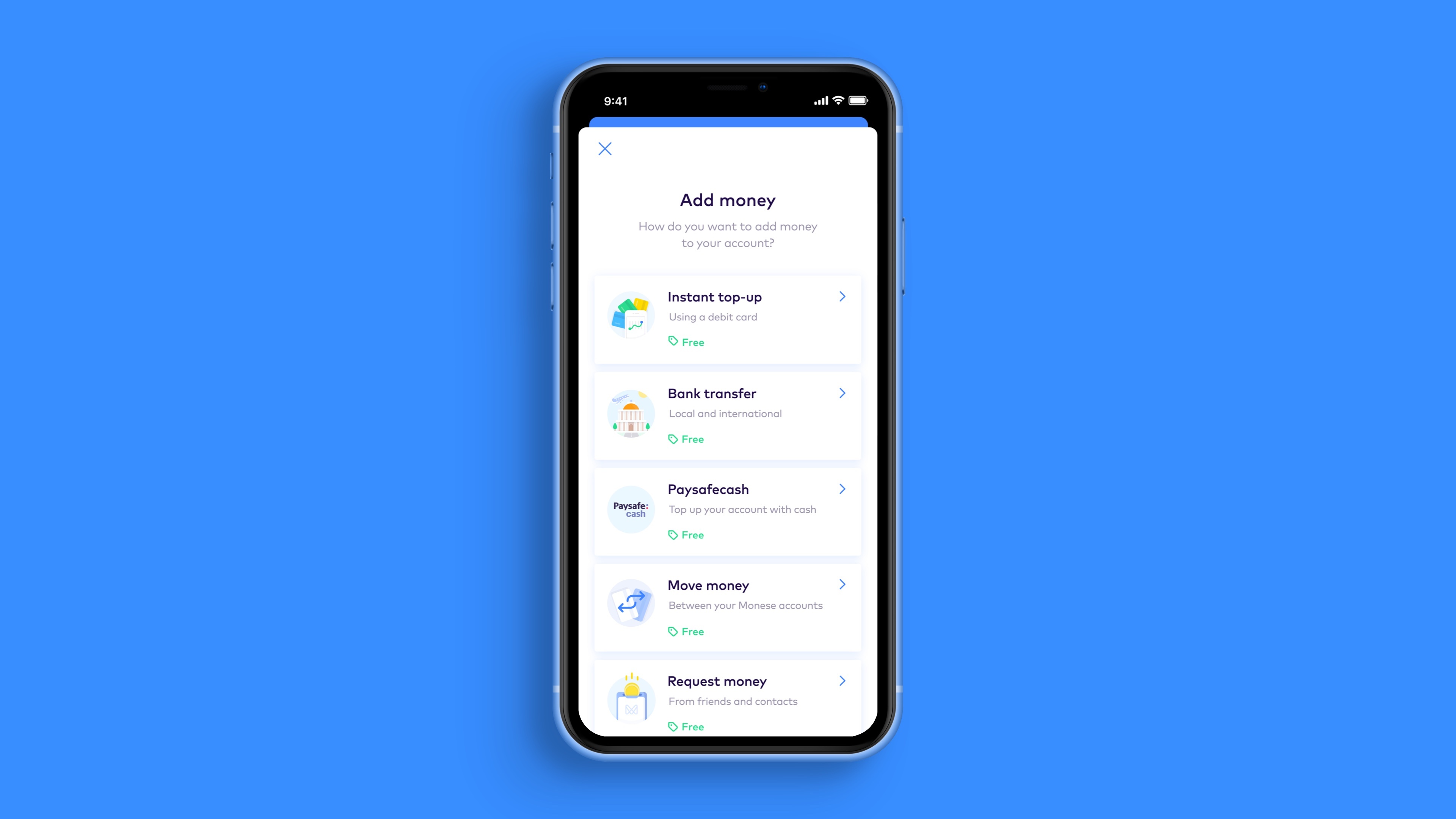The height and width of the screenshot is (819, 1456).
Task: Tap the X close button top left
Action: click(x=605, y=149)
